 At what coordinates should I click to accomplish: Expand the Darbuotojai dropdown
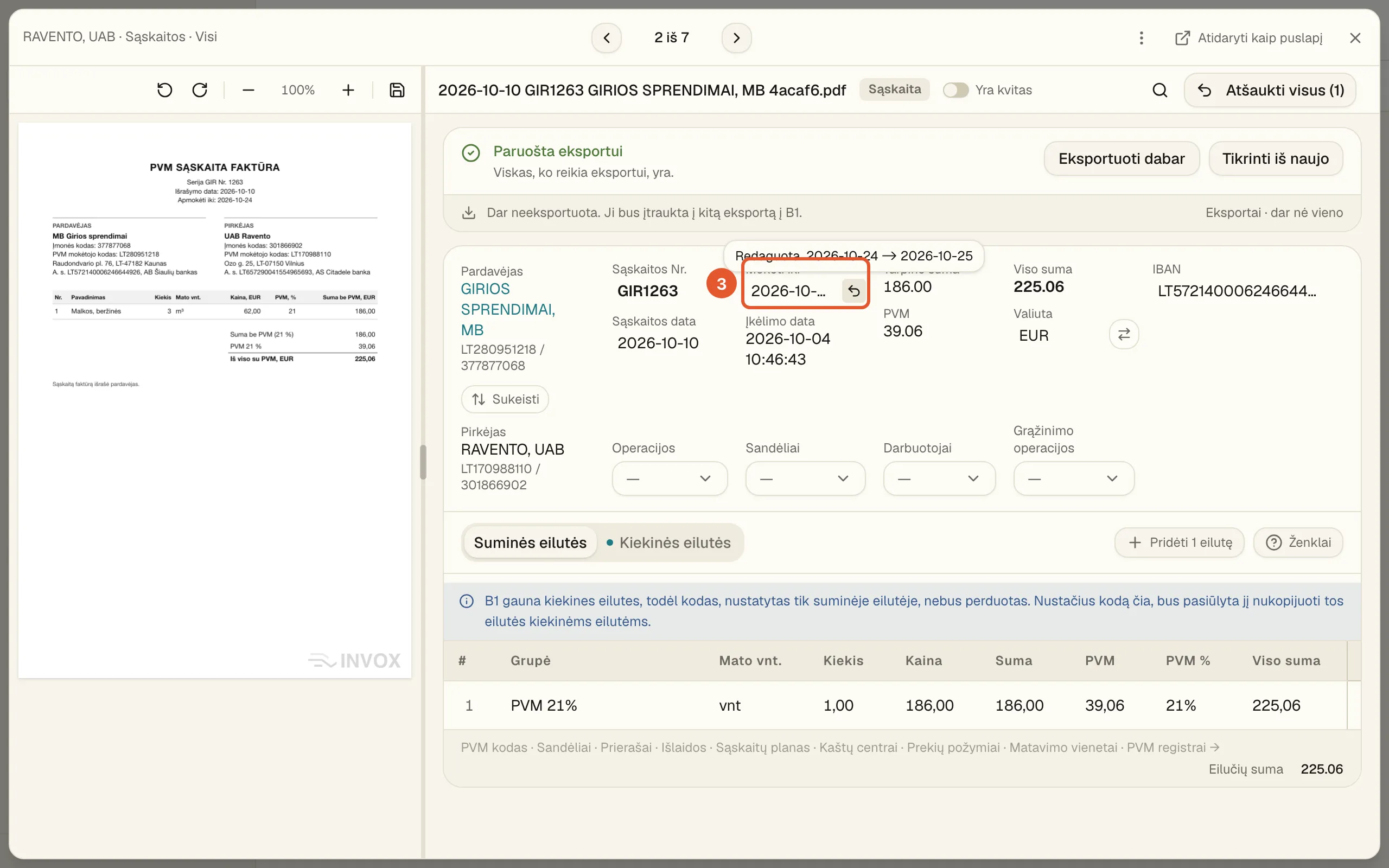939,478
